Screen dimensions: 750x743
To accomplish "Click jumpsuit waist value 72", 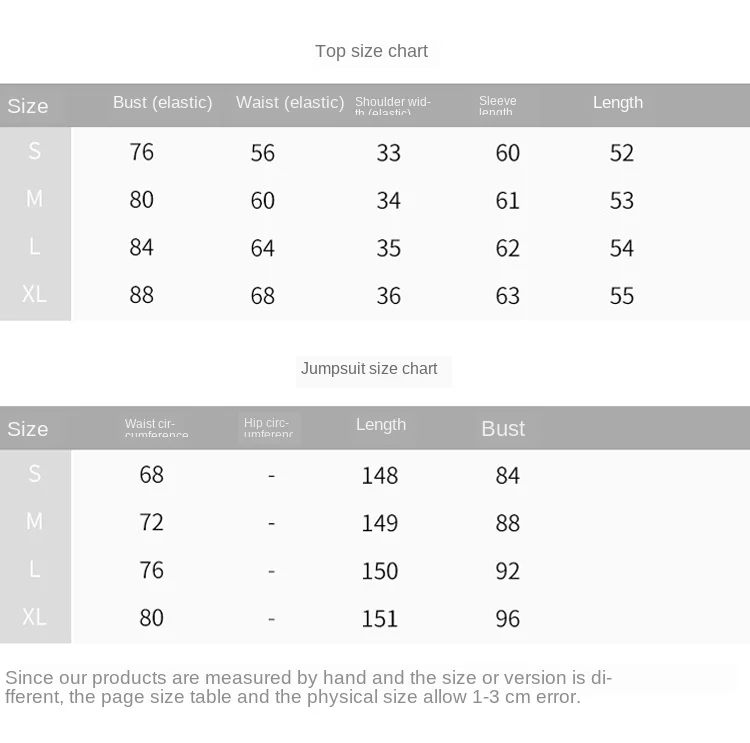I will pyautogui.click(x=152, y=522).
